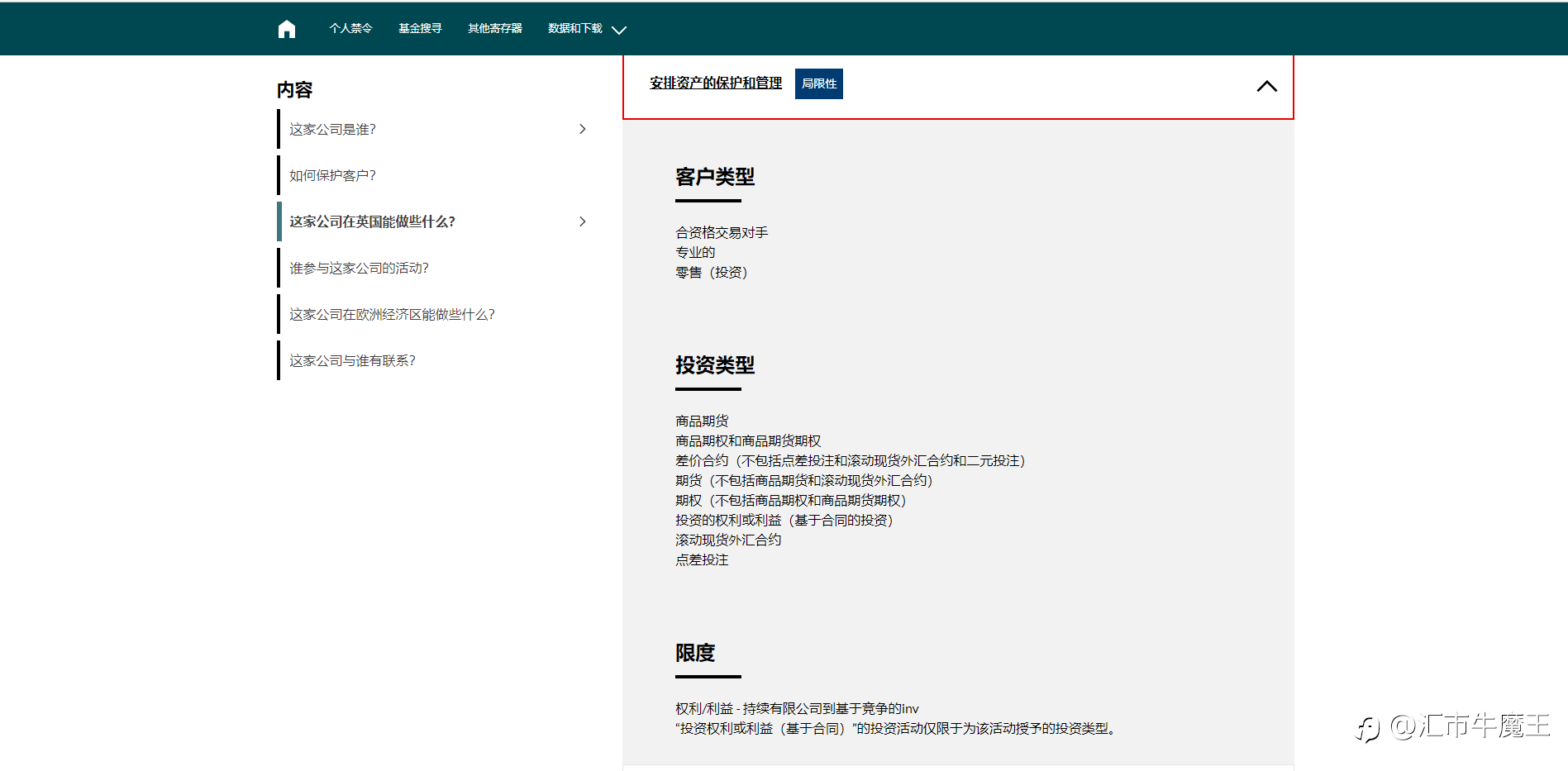Select 这家公司在欧洲经济区能做些什么? in contents
The image size is (1568, 771).
(x=392, y=314)
